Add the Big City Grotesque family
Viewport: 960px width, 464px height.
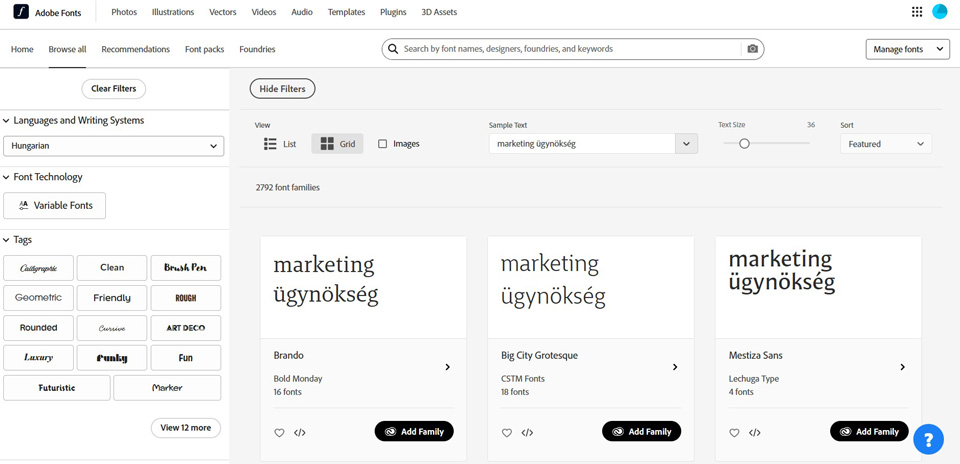click(x=642, y=432)
